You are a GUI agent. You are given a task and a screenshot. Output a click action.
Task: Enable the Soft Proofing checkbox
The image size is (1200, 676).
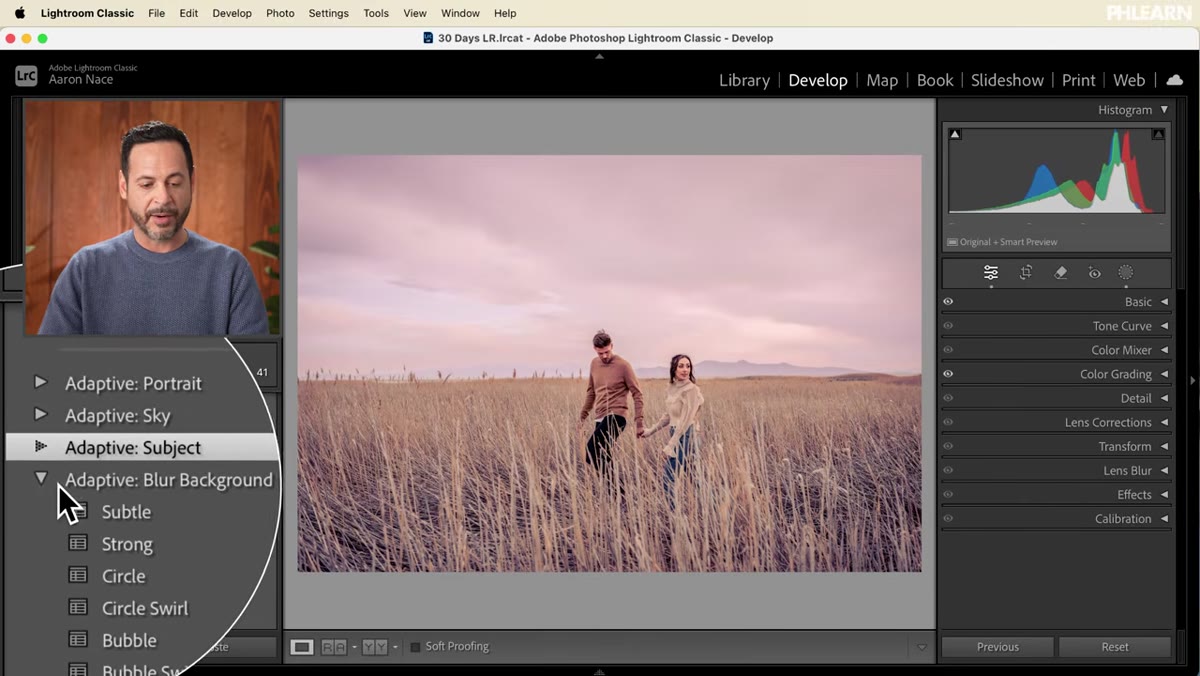pos(416,647)
